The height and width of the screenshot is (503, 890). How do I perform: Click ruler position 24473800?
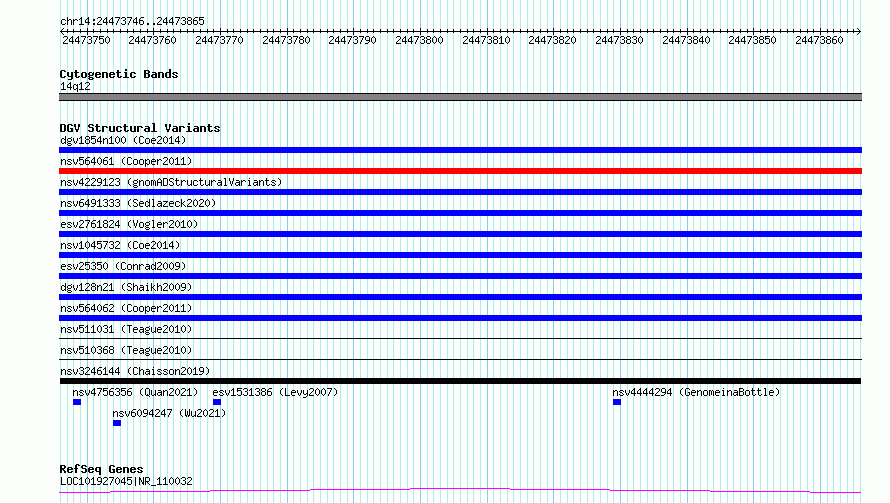pos(419,40)
